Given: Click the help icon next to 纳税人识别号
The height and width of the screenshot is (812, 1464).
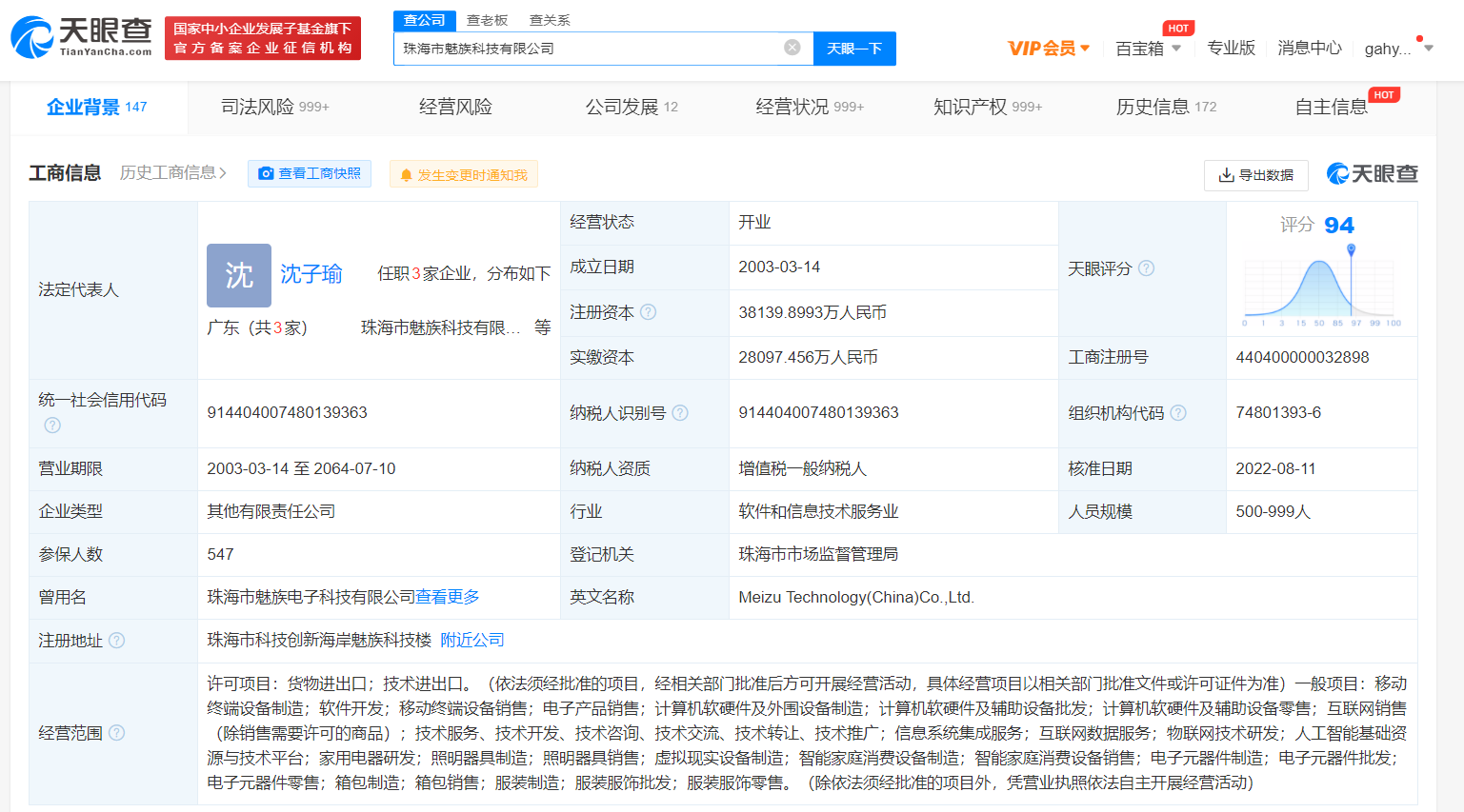Looking at the screenshot, I should [x=680, y=413].
